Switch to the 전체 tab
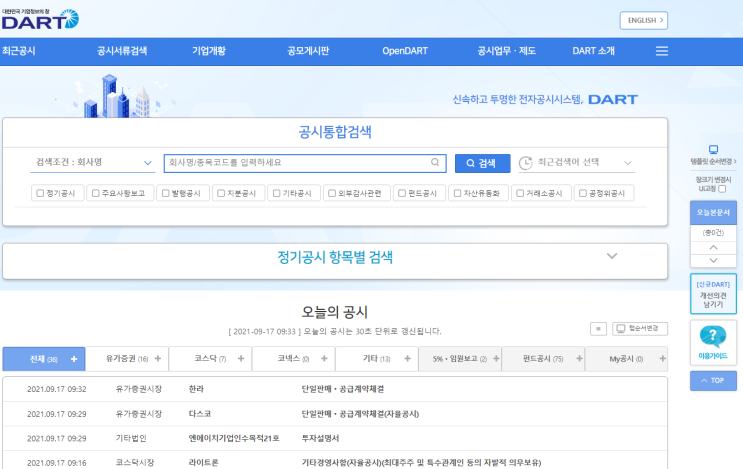Screen dimensions: 743x469 tap(44, 359)
